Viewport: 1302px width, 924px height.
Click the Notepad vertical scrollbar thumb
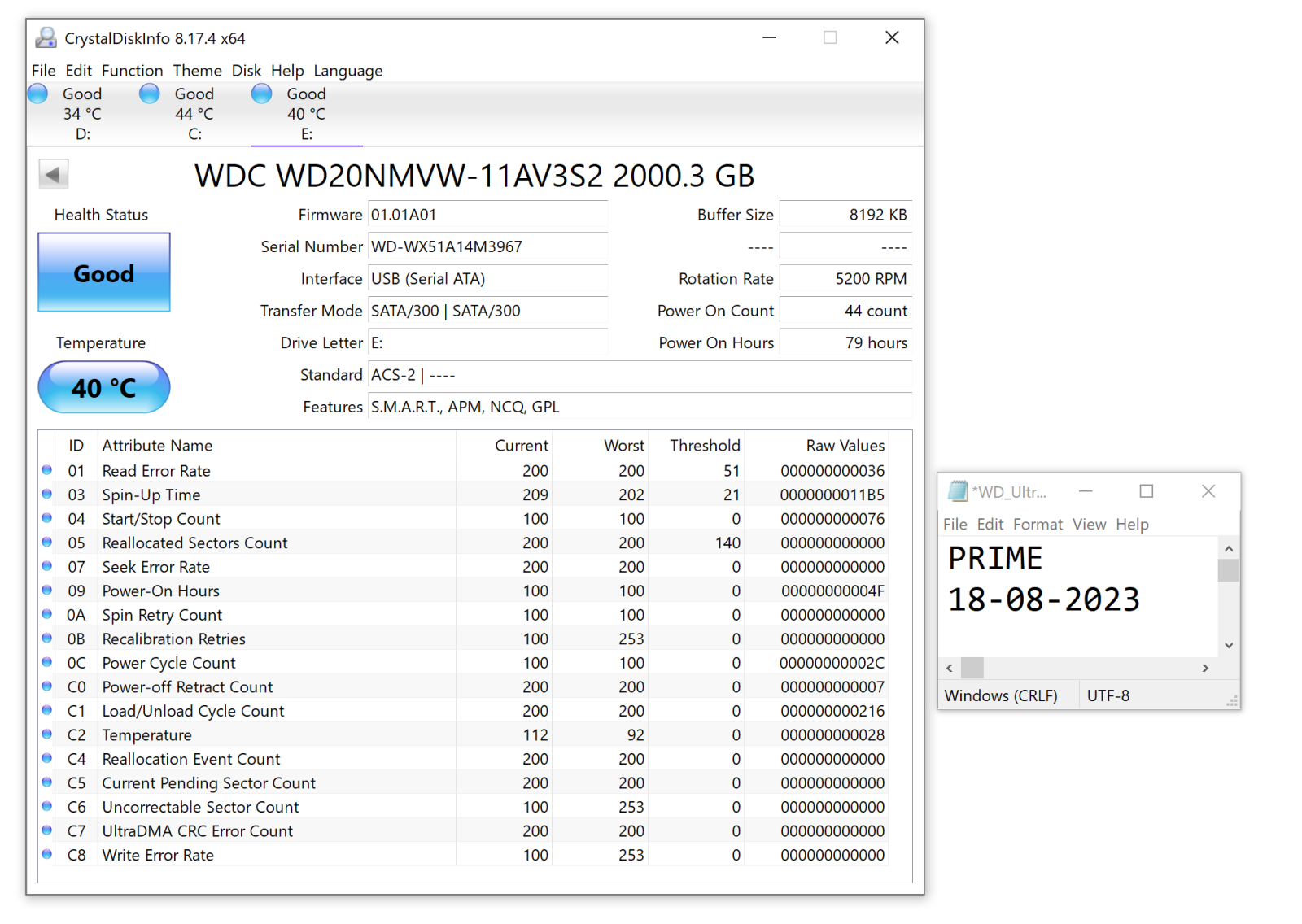pyautogui.click(x=1229, y=571)
